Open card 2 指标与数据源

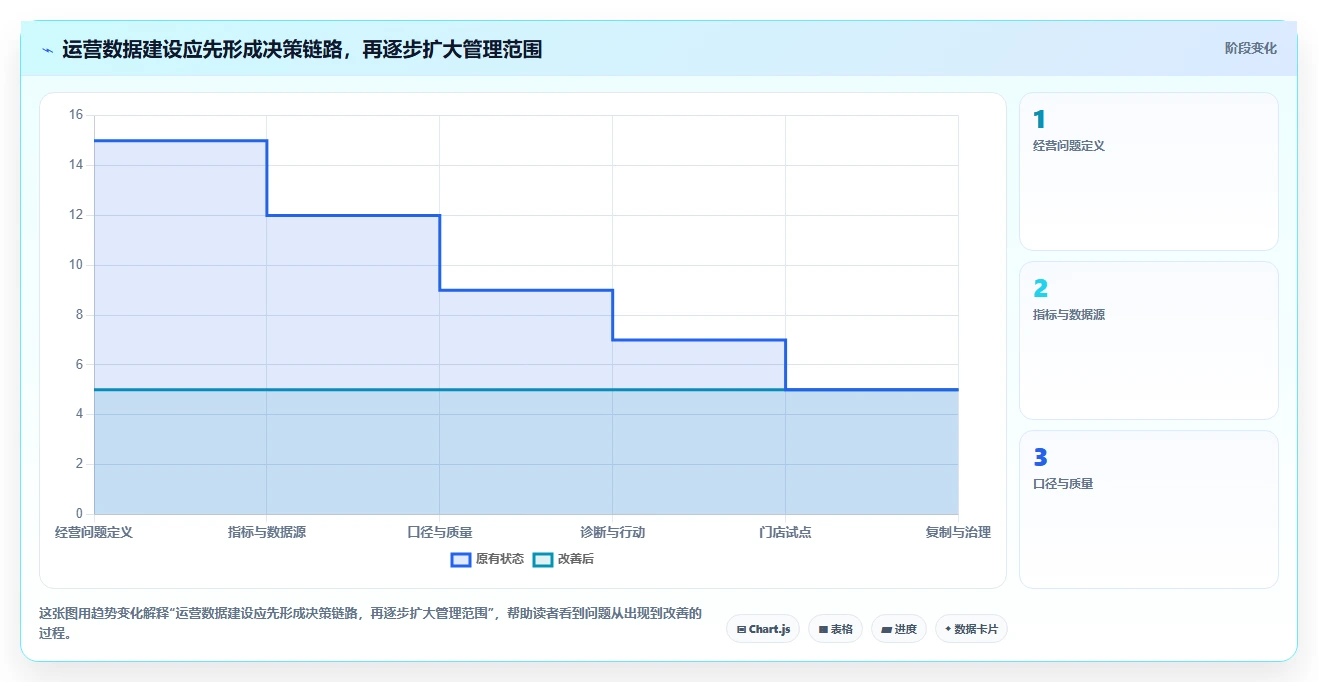point(1148,340)
